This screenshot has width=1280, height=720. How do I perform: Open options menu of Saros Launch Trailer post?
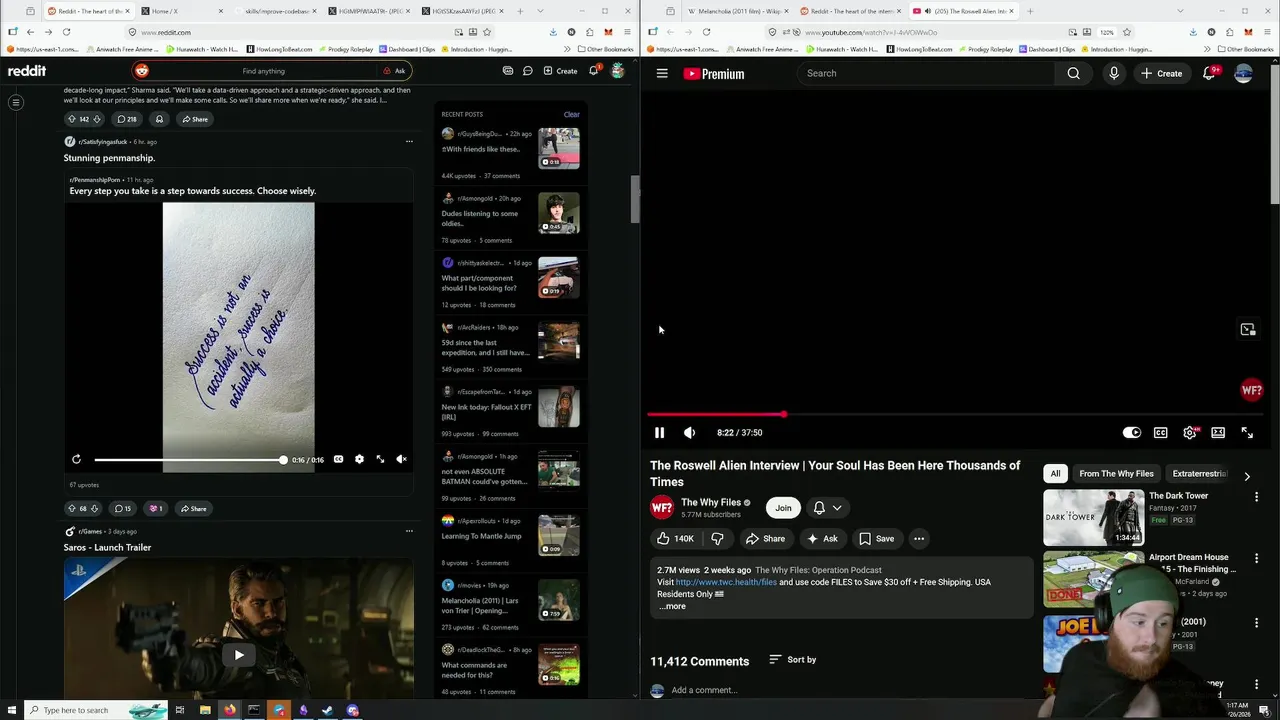409,531
